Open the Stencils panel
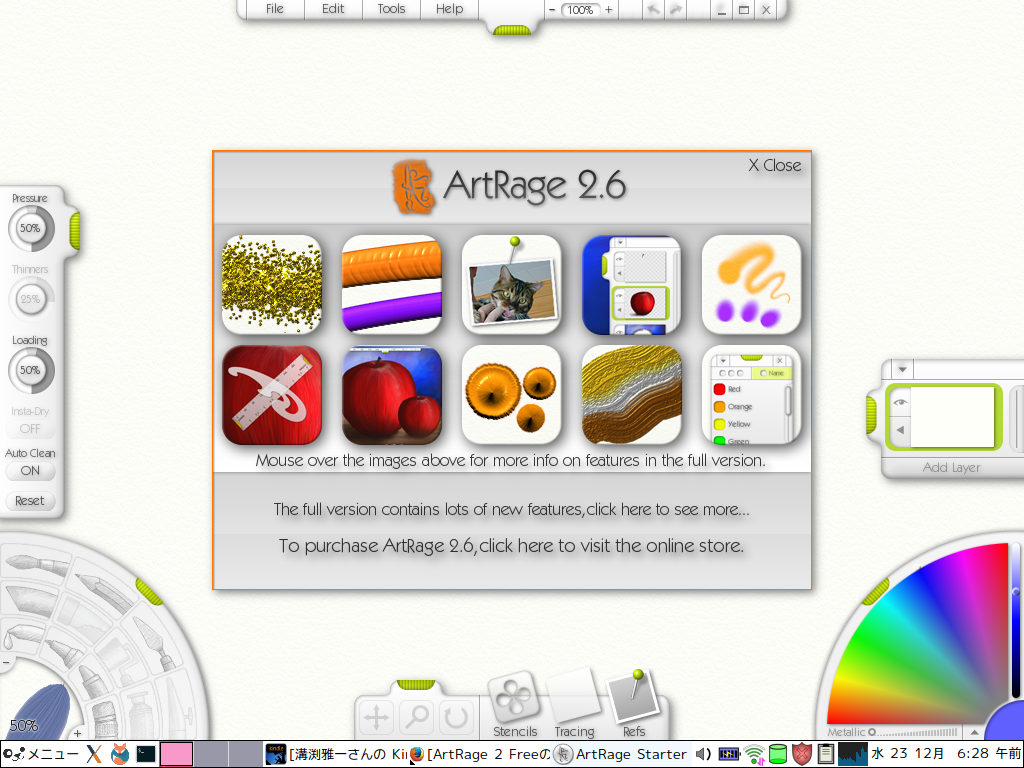Screen dimensions: 1024x768 514,705
